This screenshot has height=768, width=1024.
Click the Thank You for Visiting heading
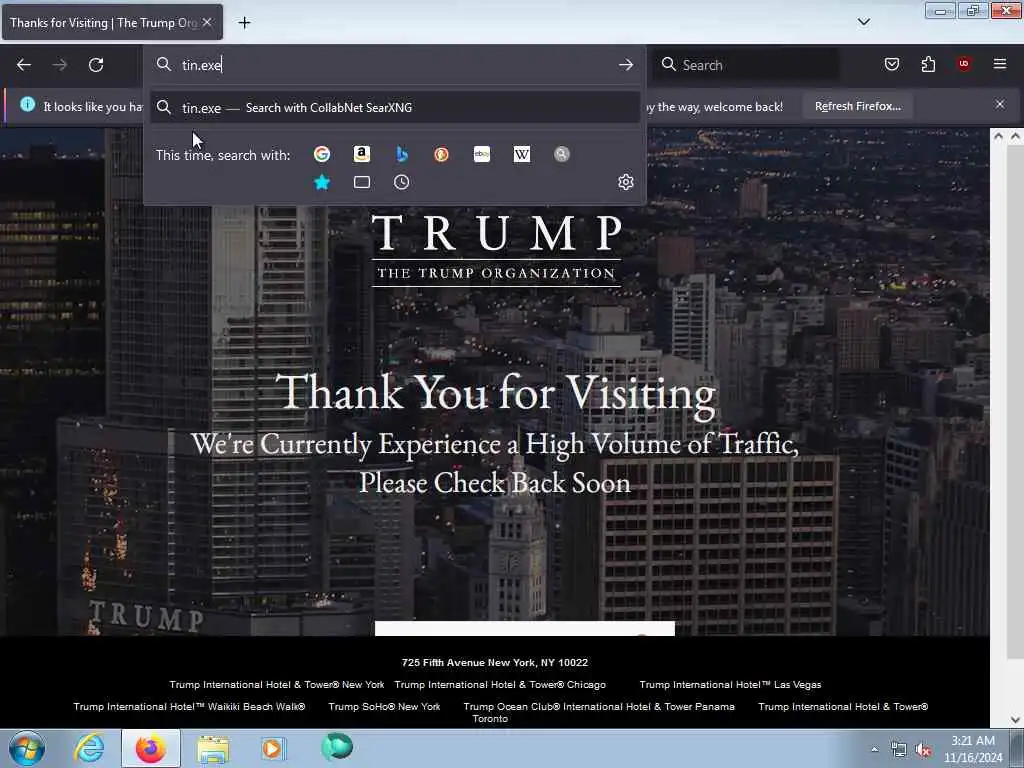pos(496,393)
